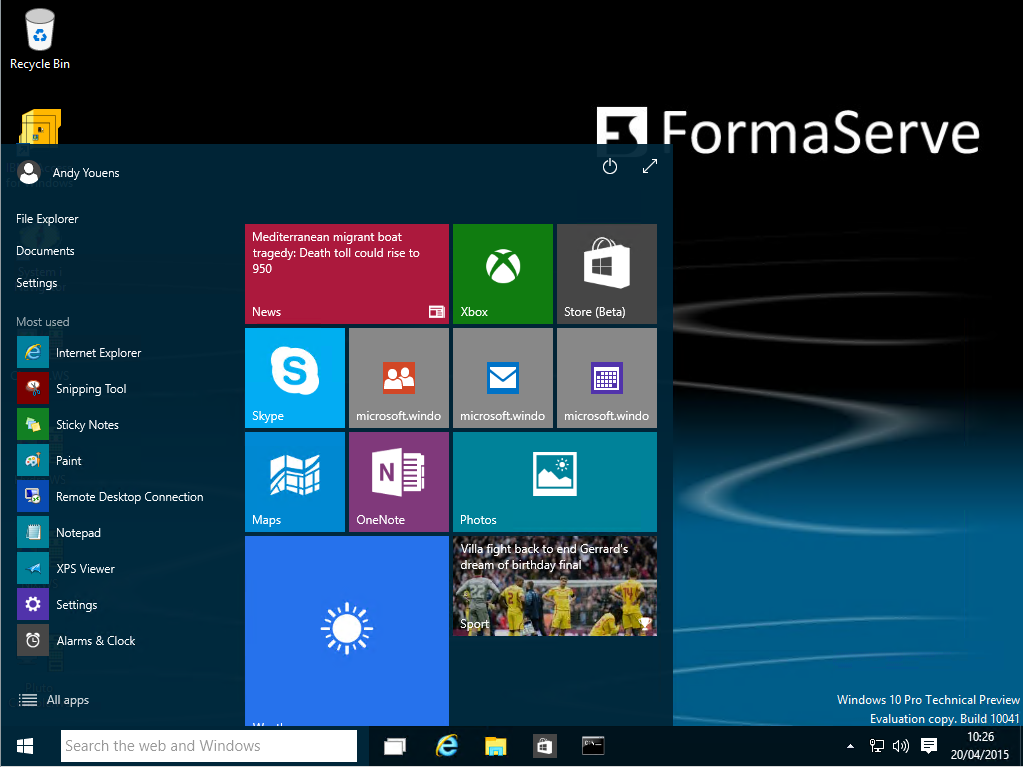Open Remote Desktop Connection
This screenshot has height=767, width=1023.
[x=128, y=497]
